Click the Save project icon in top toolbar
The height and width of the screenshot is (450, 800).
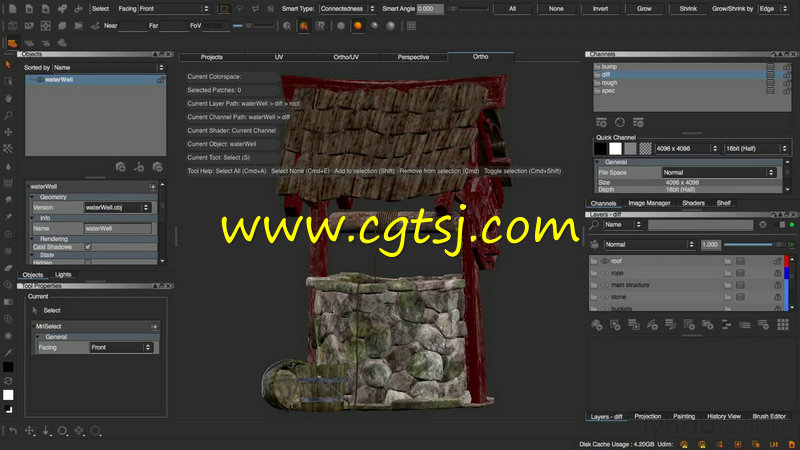tap(45, 9)
